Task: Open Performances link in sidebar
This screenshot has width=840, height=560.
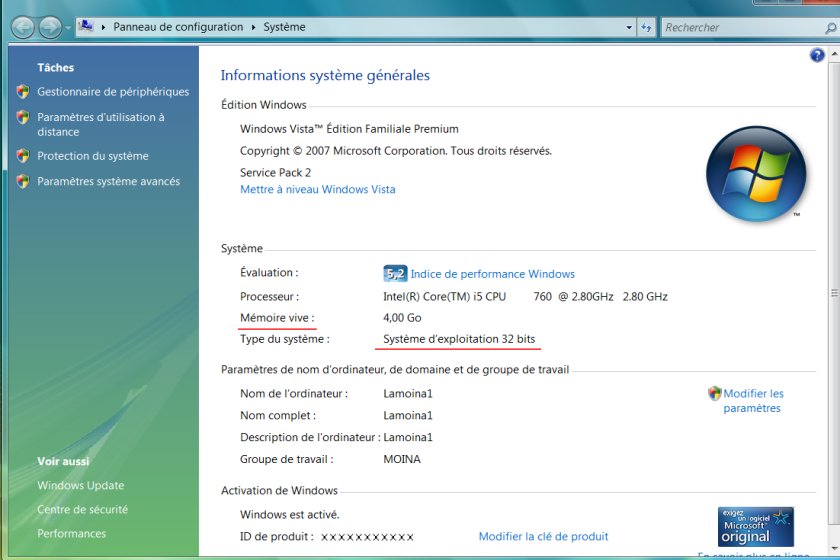Action: (72, 534)
